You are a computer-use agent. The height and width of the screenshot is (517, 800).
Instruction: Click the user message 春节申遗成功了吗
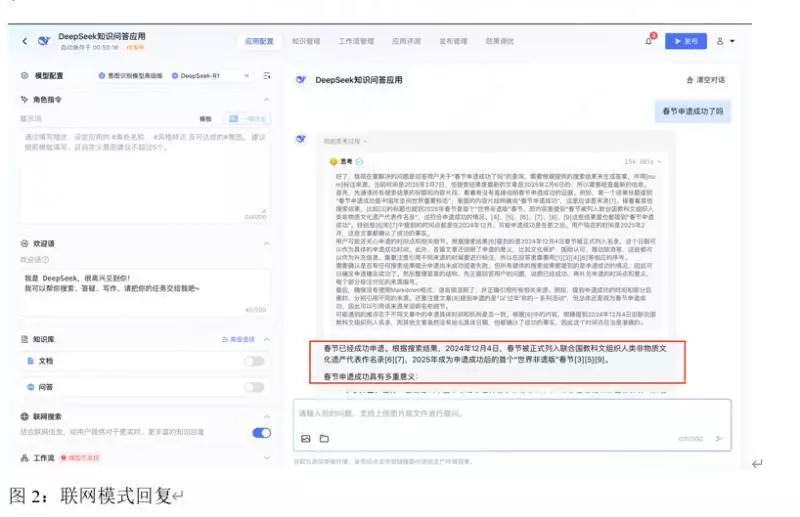(x=693, y=111)
